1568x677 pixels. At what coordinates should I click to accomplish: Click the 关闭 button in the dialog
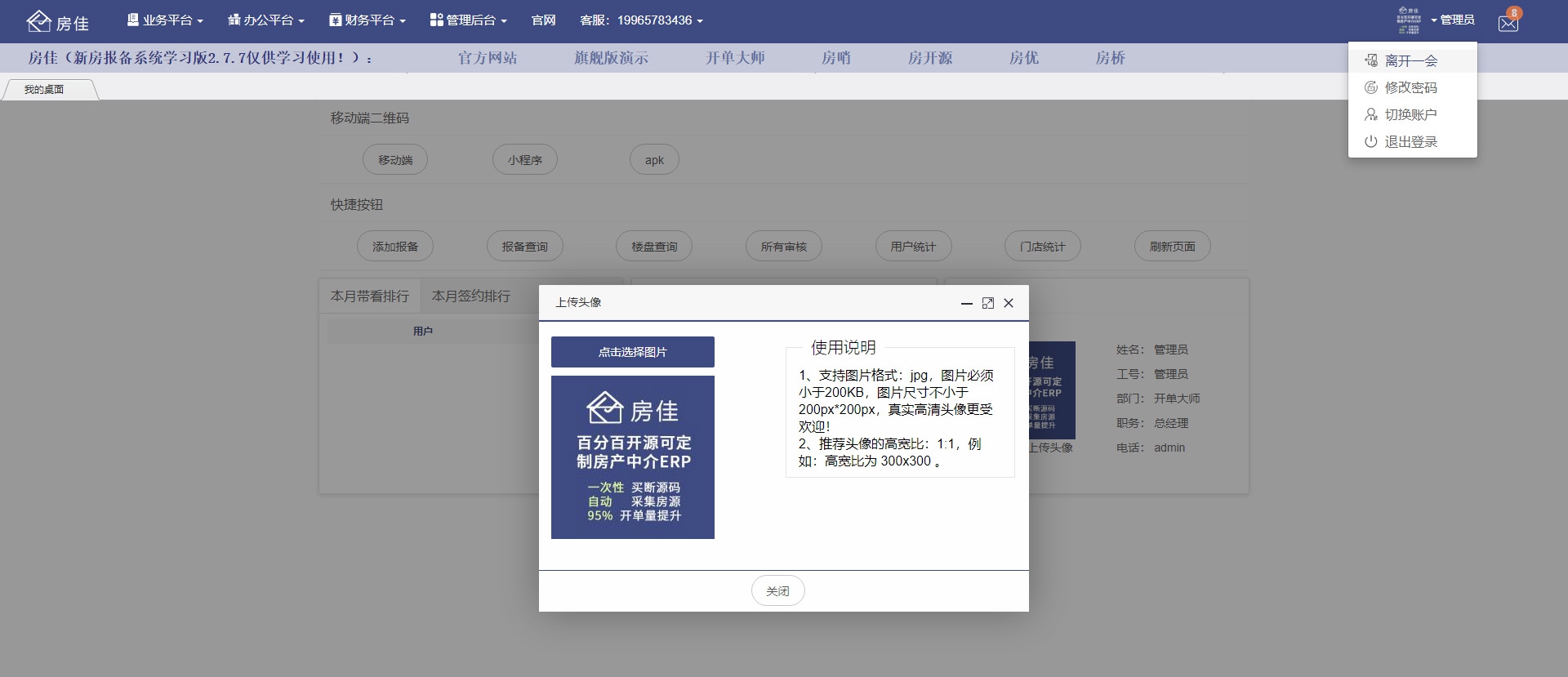pyautogui.click(x=777, y=590)
